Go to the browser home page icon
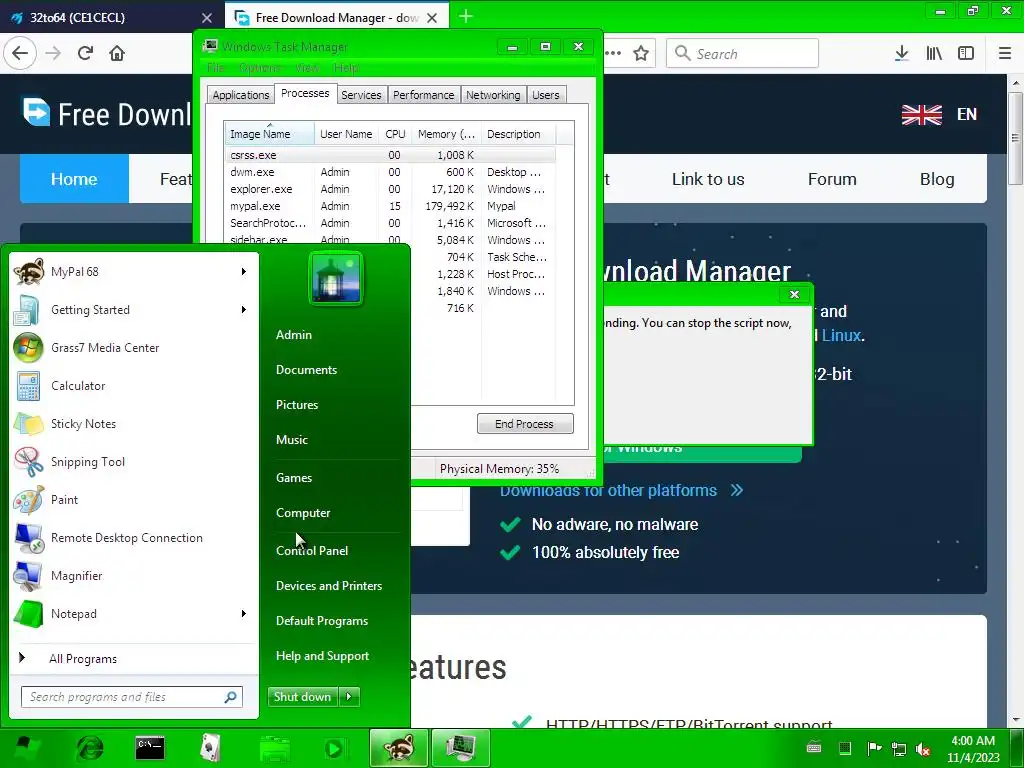The image size is (1024, 768). [117, 53]
